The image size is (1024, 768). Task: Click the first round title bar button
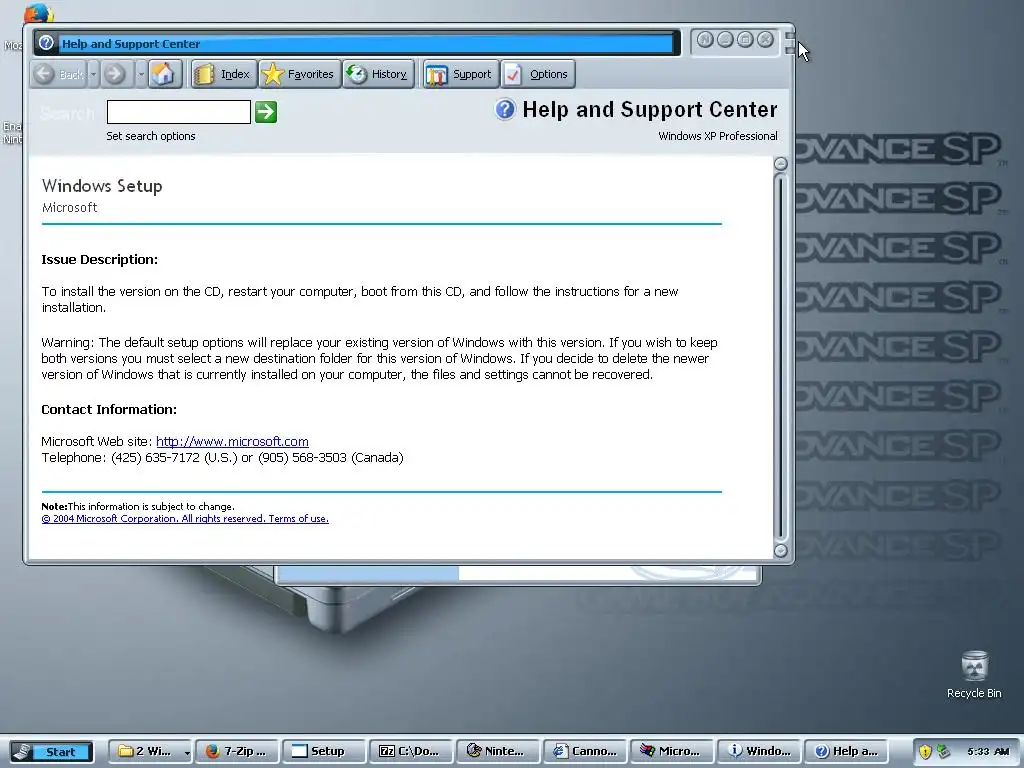tap(705, 40)
